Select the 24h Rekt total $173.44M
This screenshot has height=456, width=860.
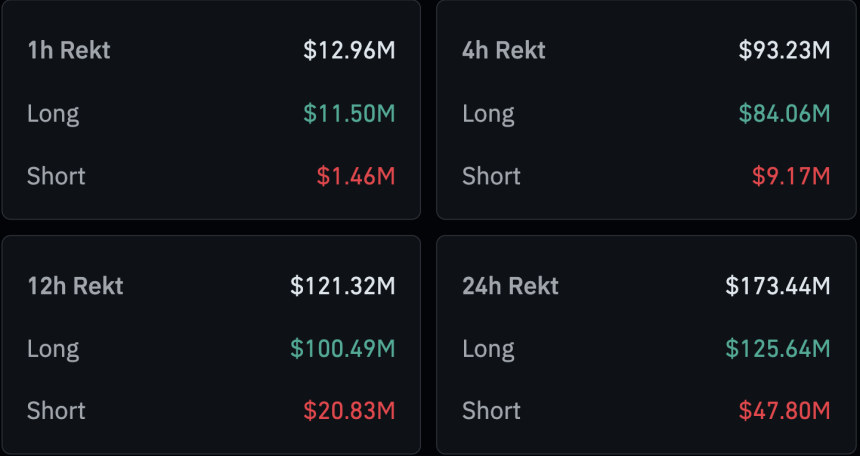(778, 286)
